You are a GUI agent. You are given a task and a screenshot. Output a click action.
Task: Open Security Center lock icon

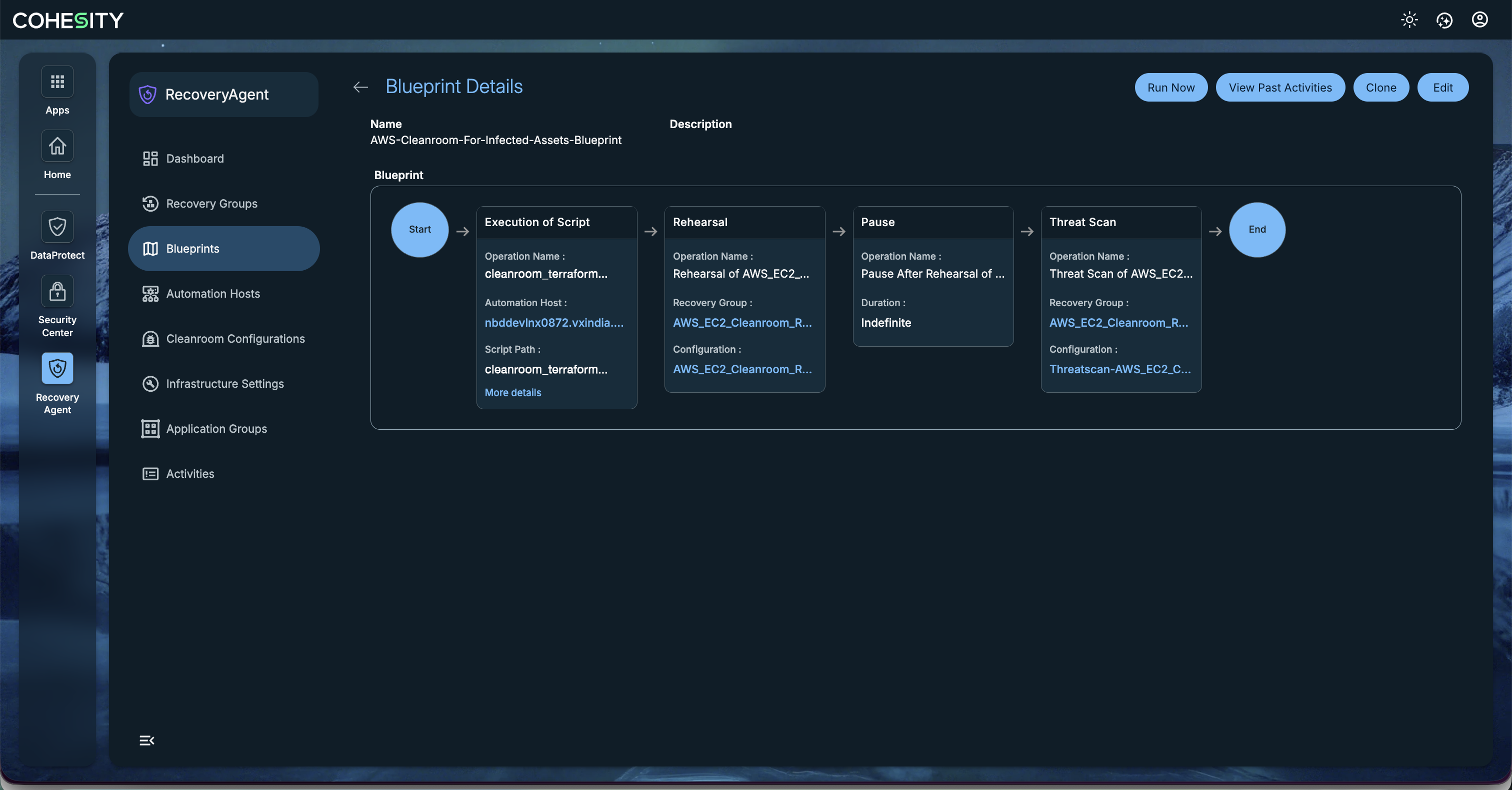[x=57, y=291]
